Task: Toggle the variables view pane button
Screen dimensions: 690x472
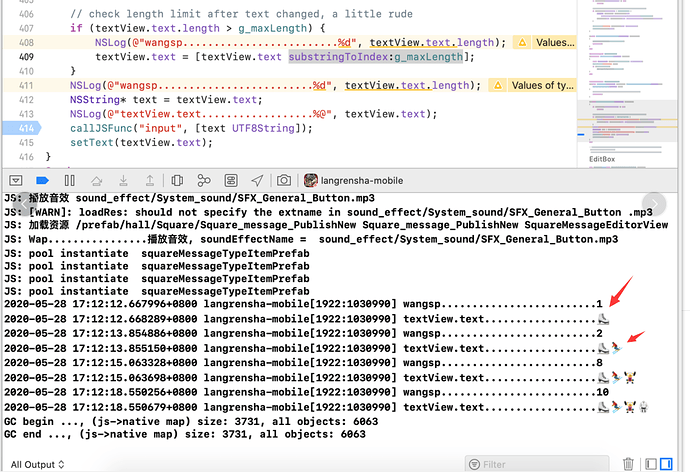Action: [651, 464]
